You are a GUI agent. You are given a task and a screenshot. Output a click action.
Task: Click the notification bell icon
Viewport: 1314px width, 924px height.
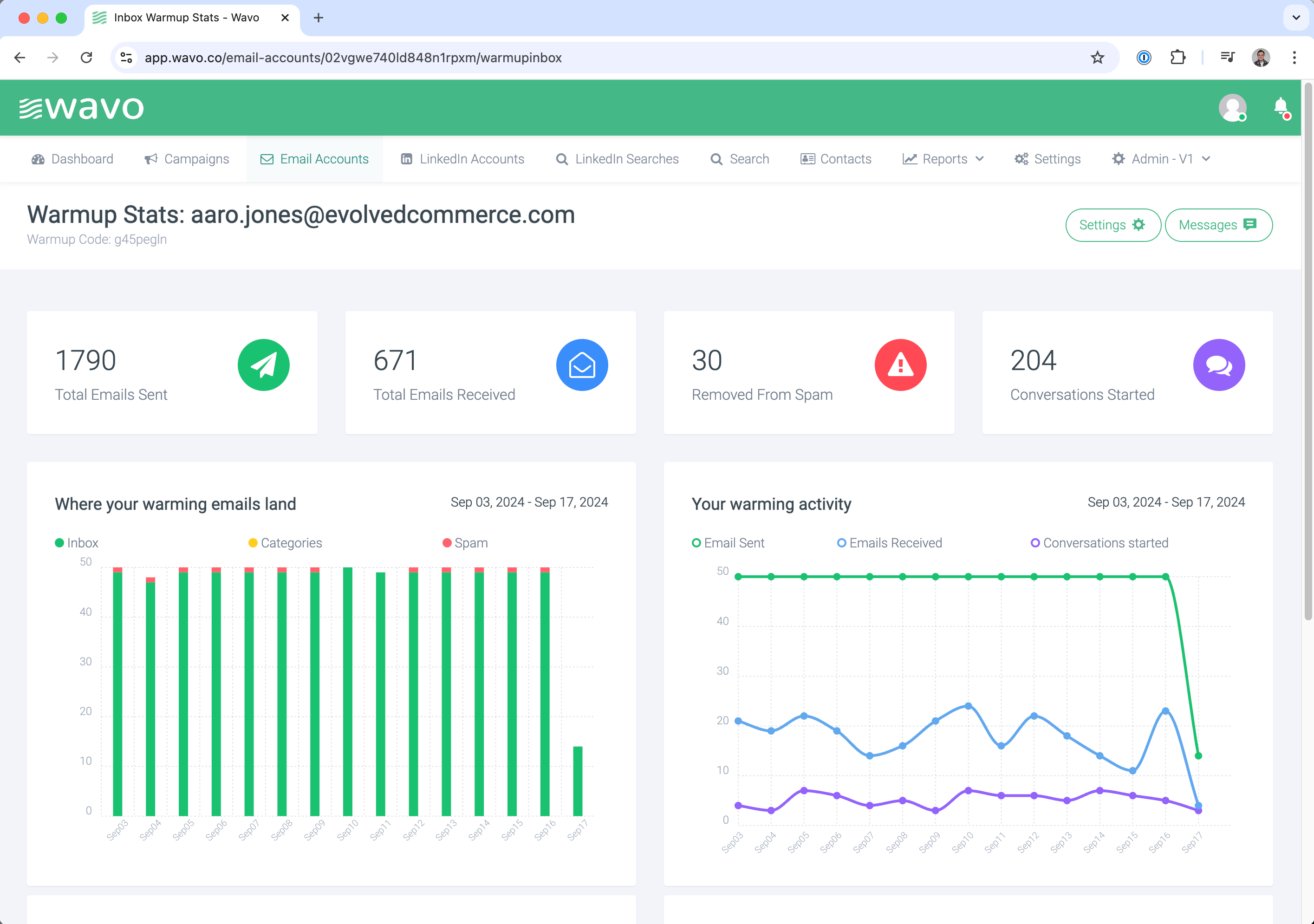(1281, 107)
